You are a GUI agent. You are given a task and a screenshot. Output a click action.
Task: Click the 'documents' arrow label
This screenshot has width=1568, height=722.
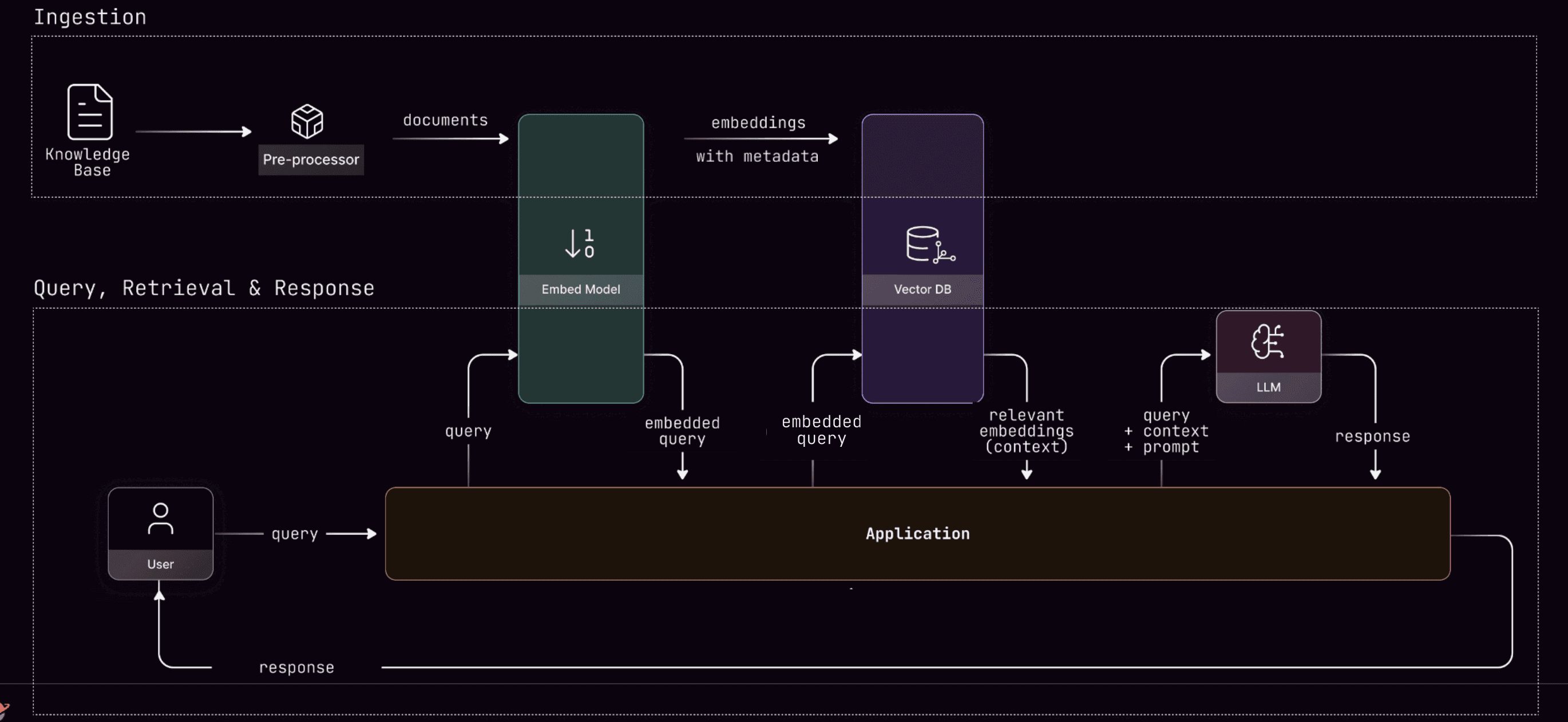[x=445, y=120]
